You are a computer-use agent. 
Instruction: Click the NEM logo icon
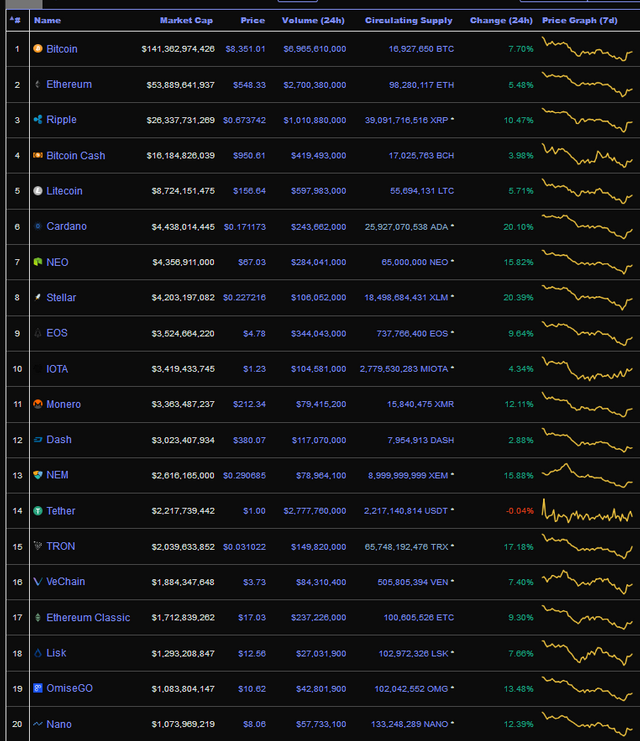click(x=38, y=475)
